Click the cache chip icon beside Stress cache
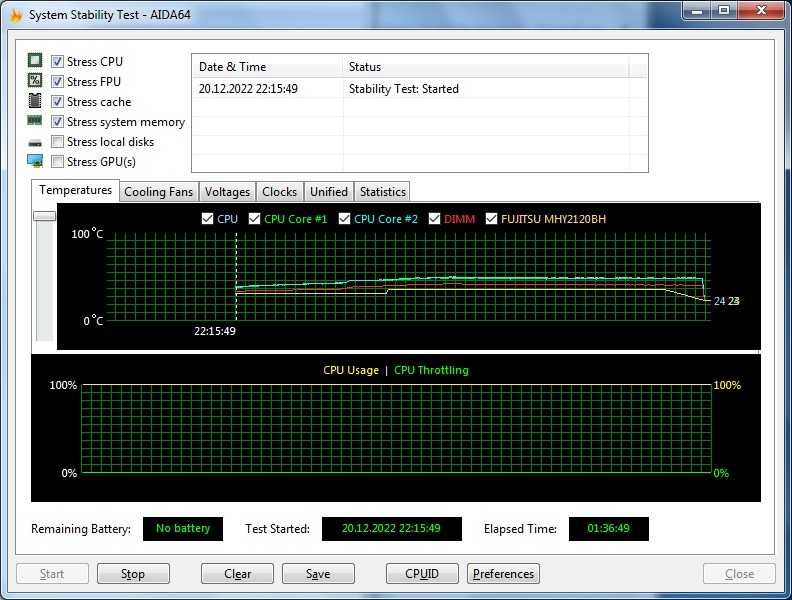The height and width of the screenshot is (600, 792). pos(35,101)
